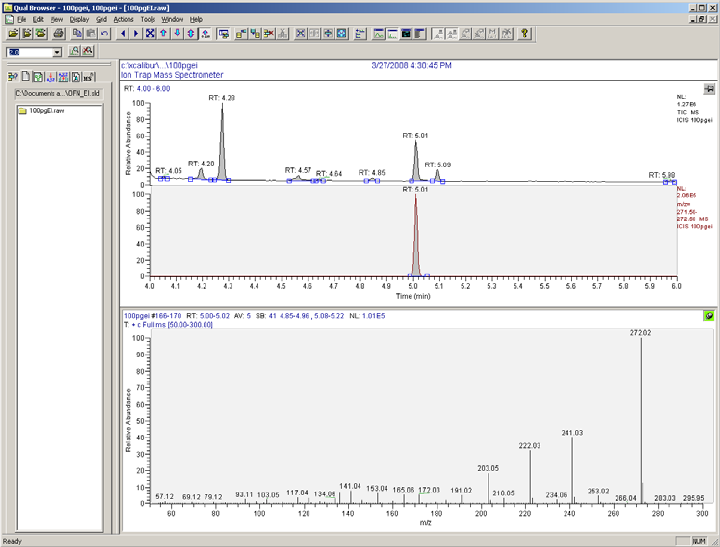720x547 pixels.
Task: Click the Open raw file folder icon
Action: click(13, 34)
